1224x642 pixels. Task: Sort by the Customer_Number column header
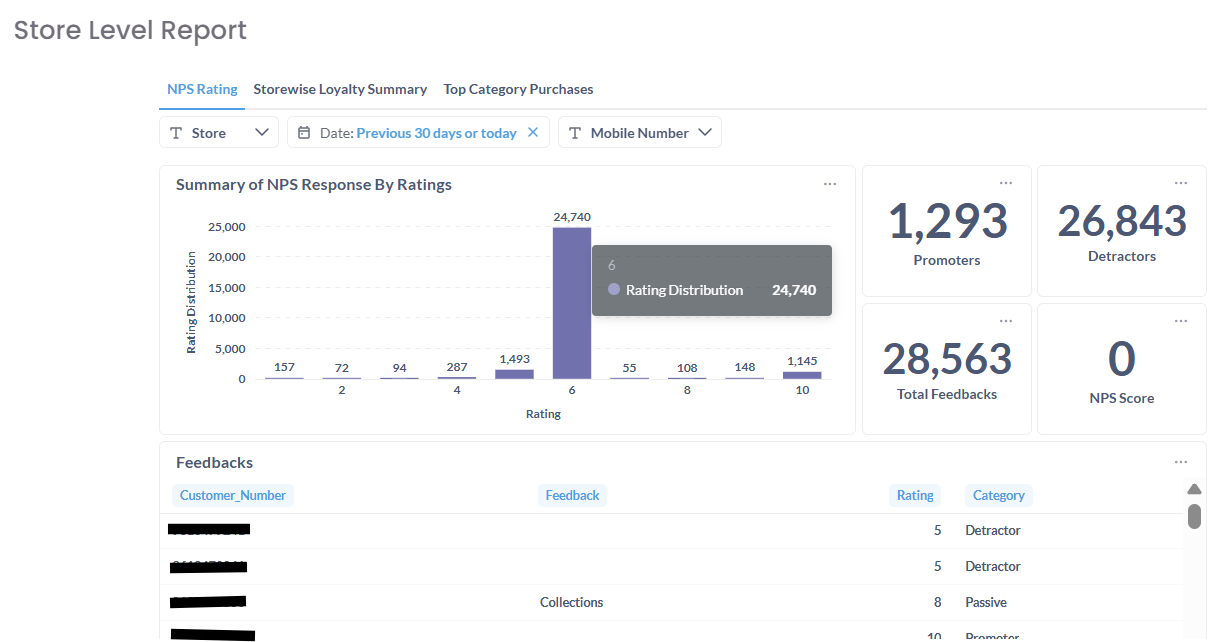[233, 495]
